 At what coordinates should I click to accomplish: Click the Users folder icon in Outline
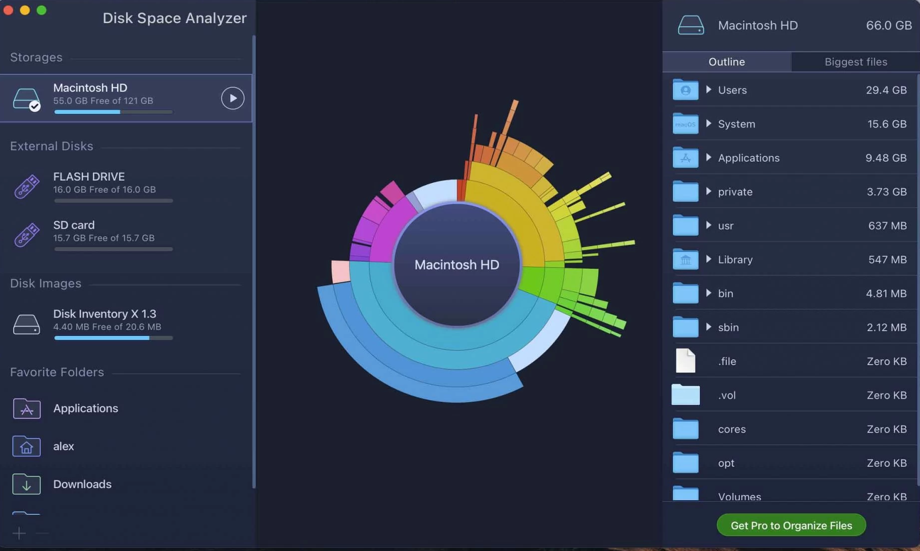685,90
